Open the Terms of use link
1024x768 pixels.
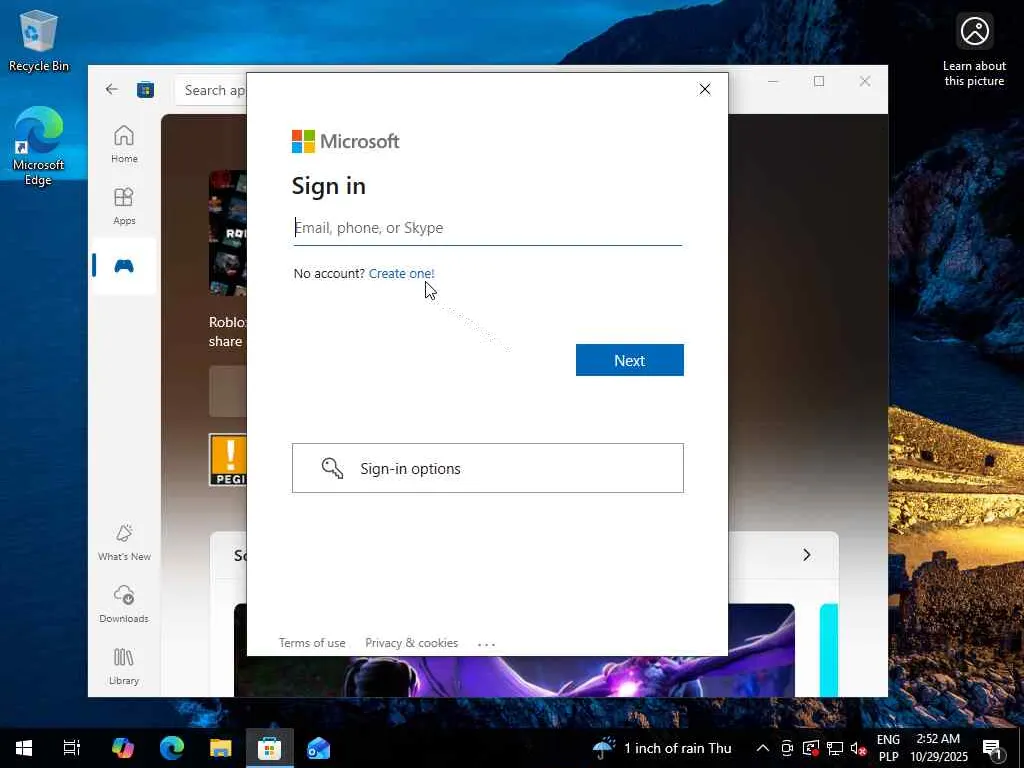[312, 643]
